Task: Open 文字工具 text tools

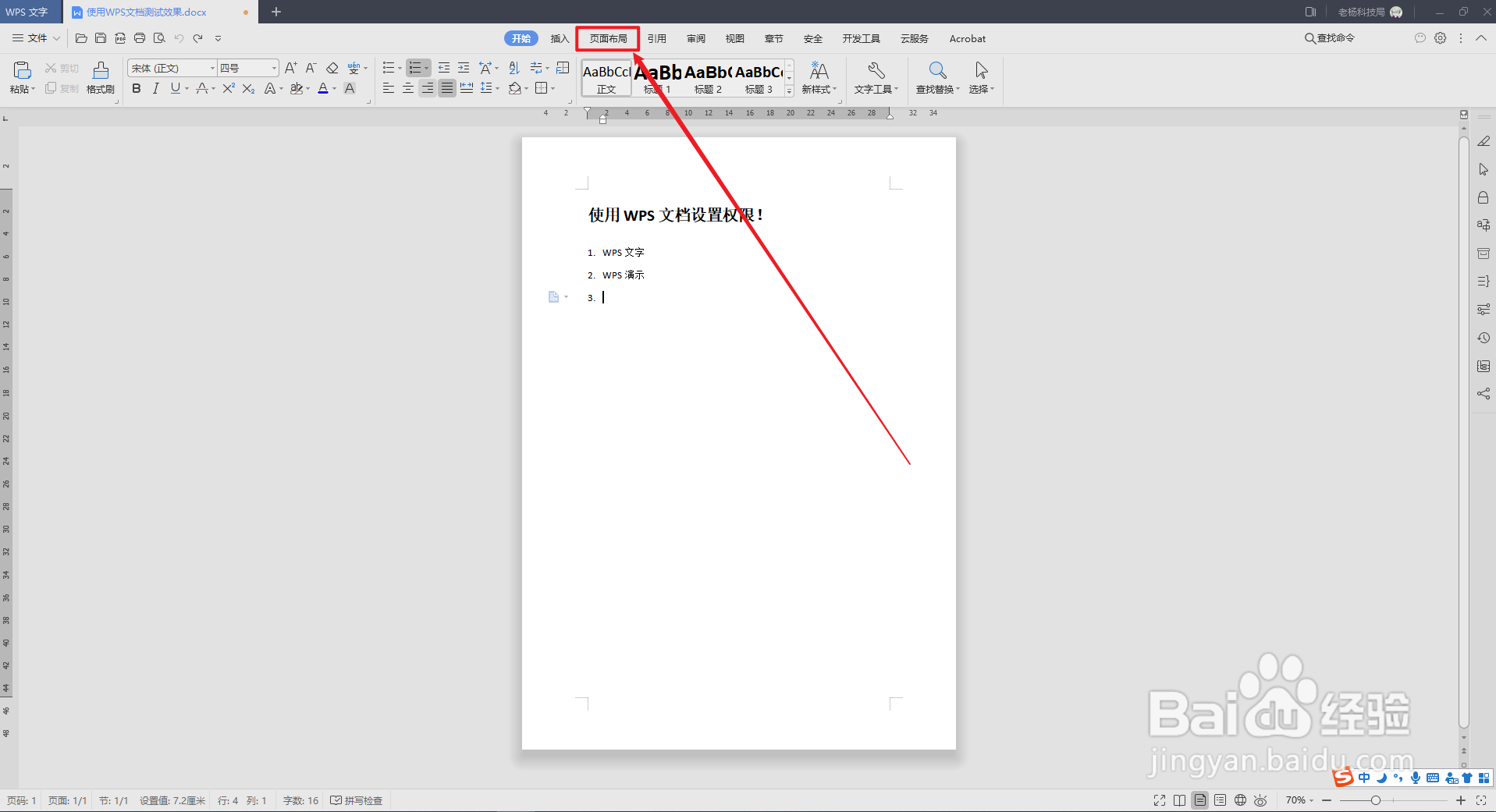Action: point(876,78)
